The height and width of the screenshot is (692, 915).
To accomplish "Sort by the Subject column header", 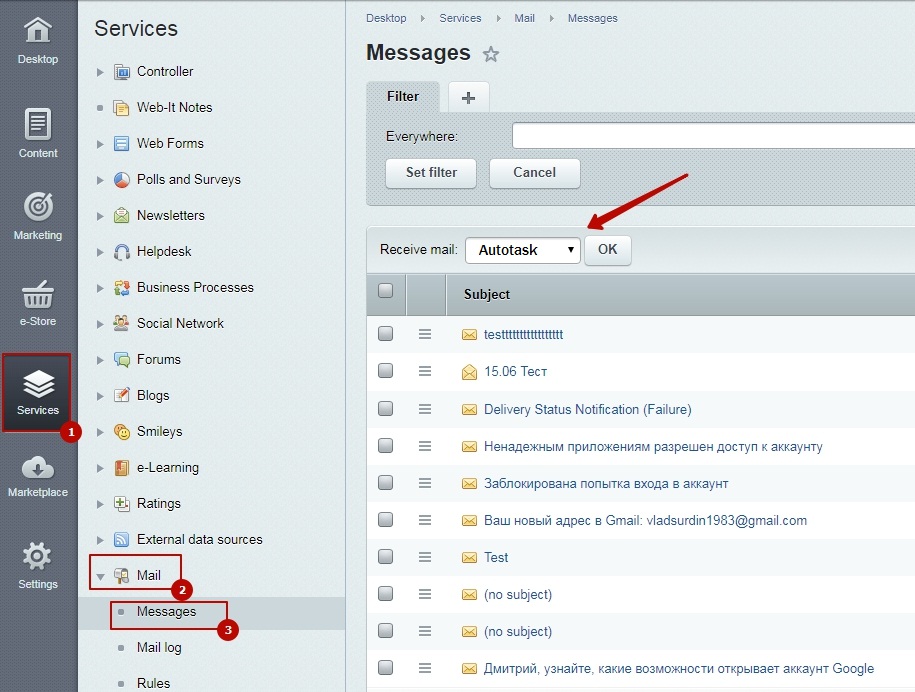I will click(487, 295).
